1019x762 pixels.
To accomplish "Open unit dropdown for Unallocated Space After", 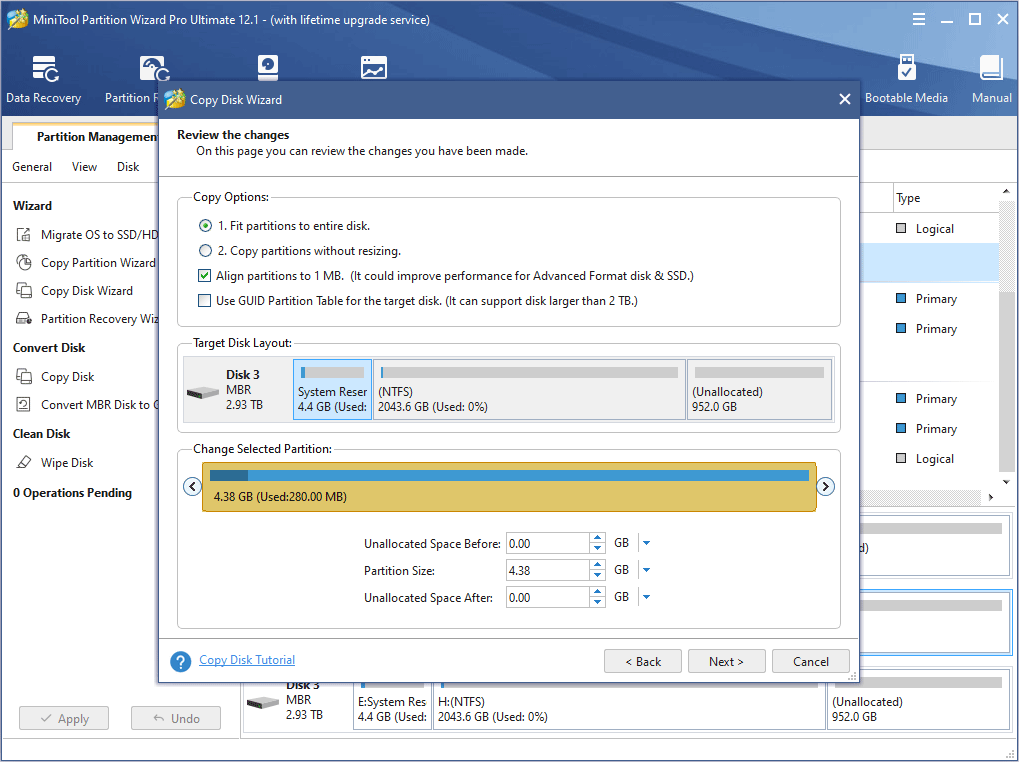I will coord(646,597).
